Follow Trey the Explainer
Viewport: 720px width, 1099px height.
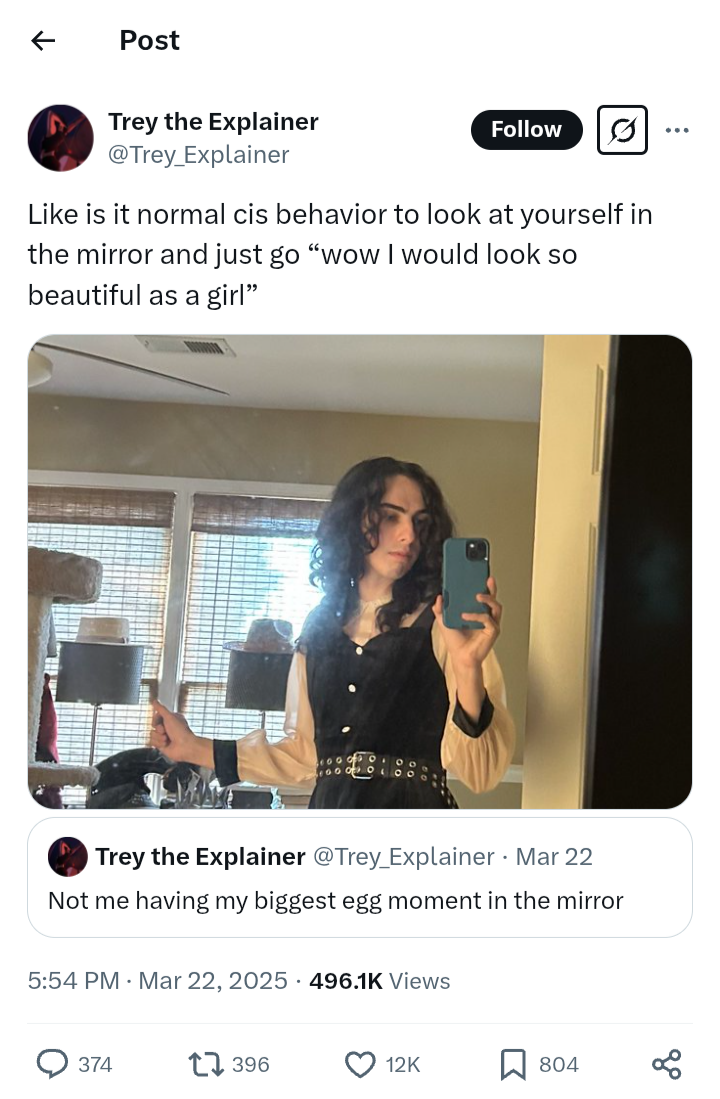tap(526, 130)
